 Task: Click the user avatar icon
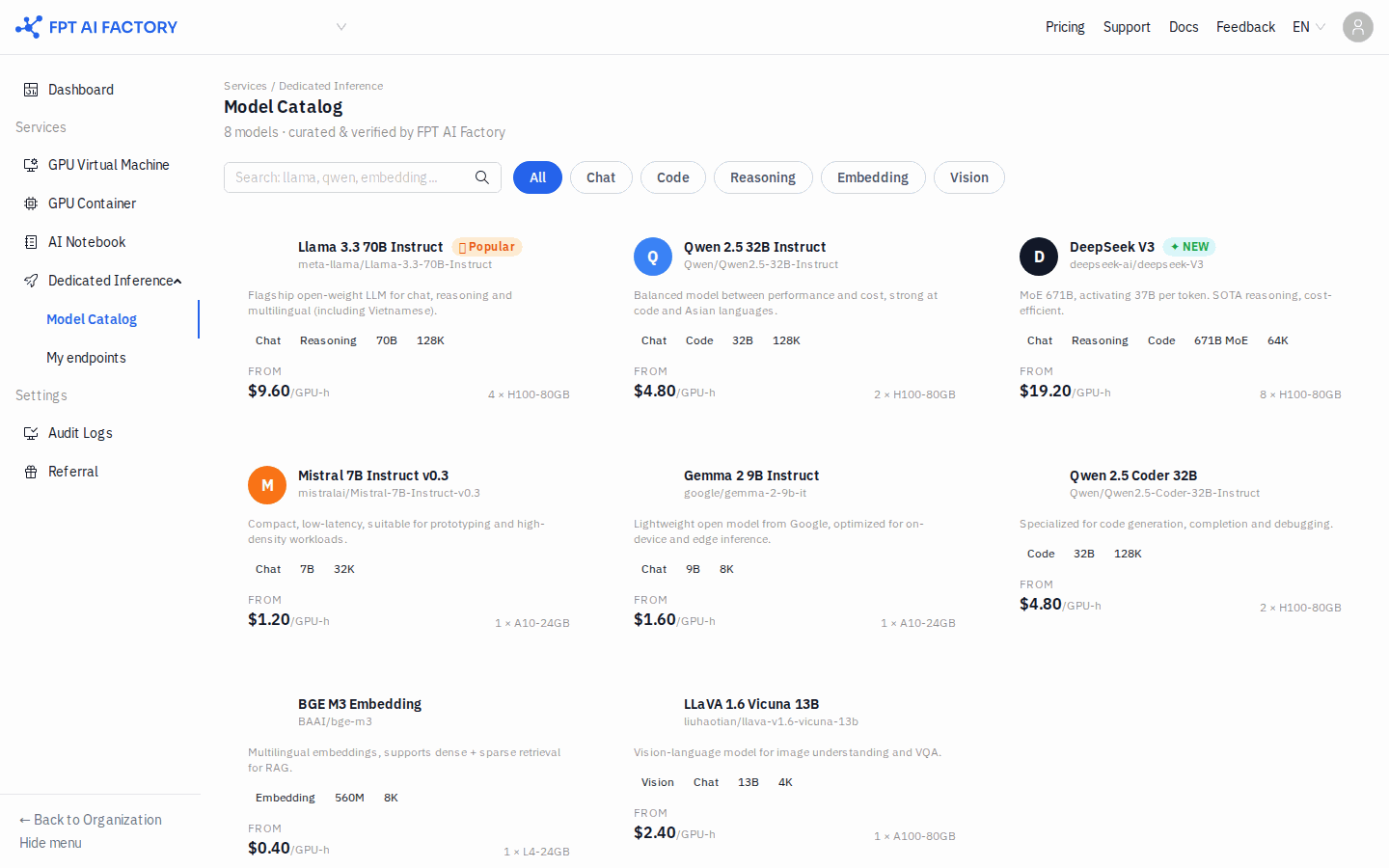[1358, 27]
